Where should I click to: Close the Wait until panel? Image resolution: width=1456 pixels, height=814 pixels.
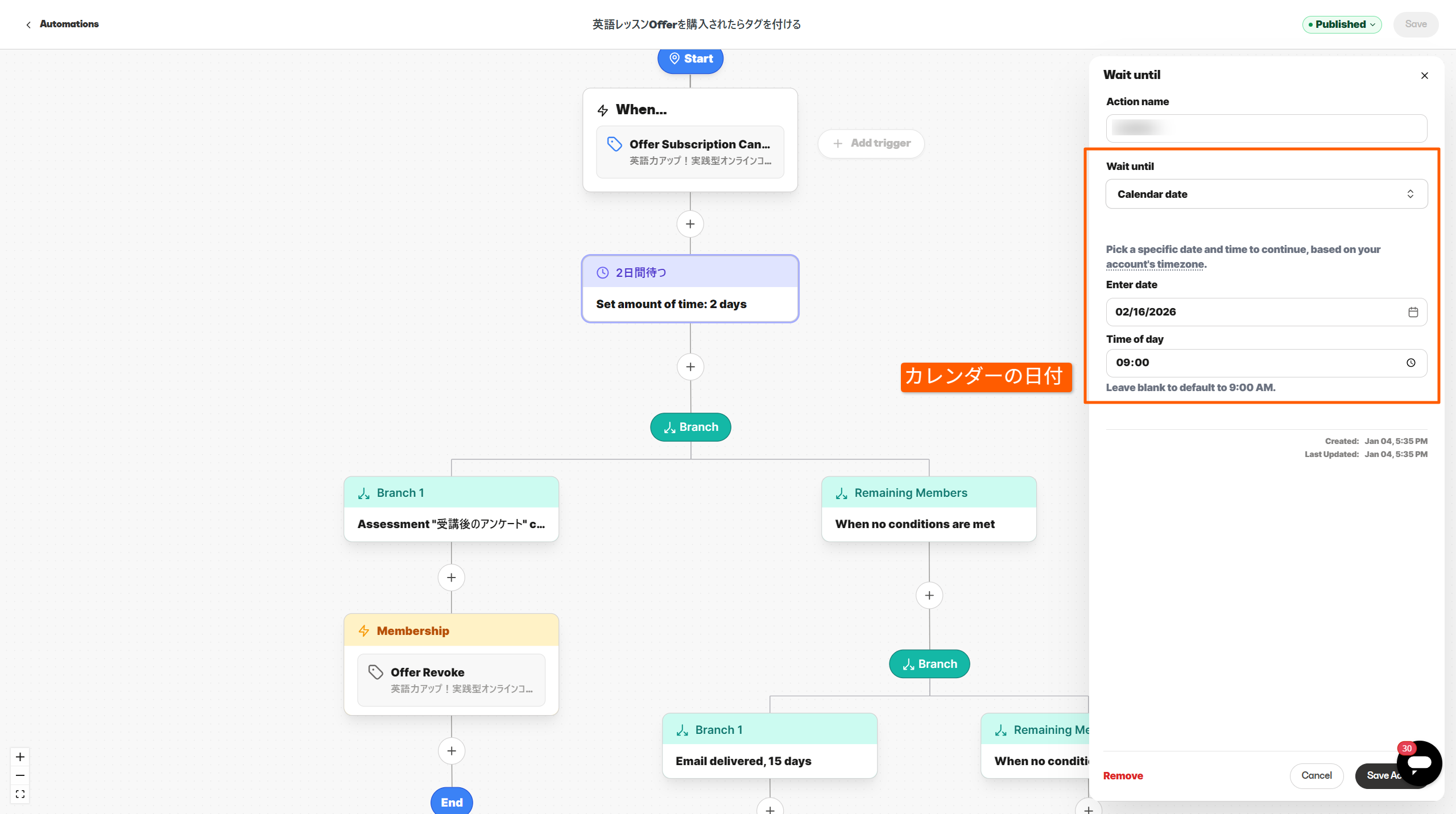pos(1424,76)
